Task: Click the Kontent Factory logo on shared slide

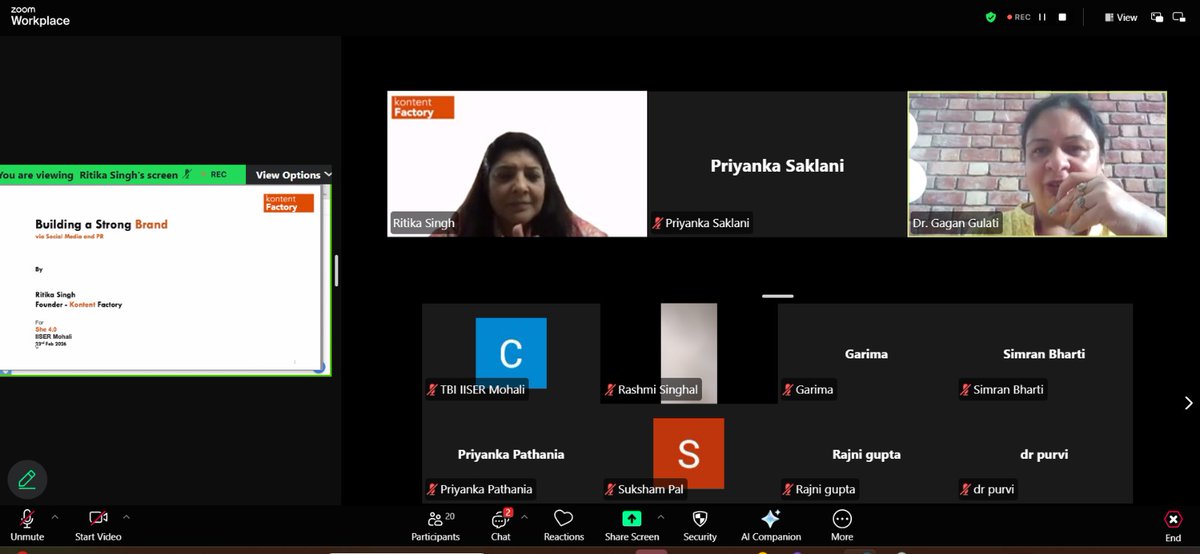Action: click(x=289, y=203)
